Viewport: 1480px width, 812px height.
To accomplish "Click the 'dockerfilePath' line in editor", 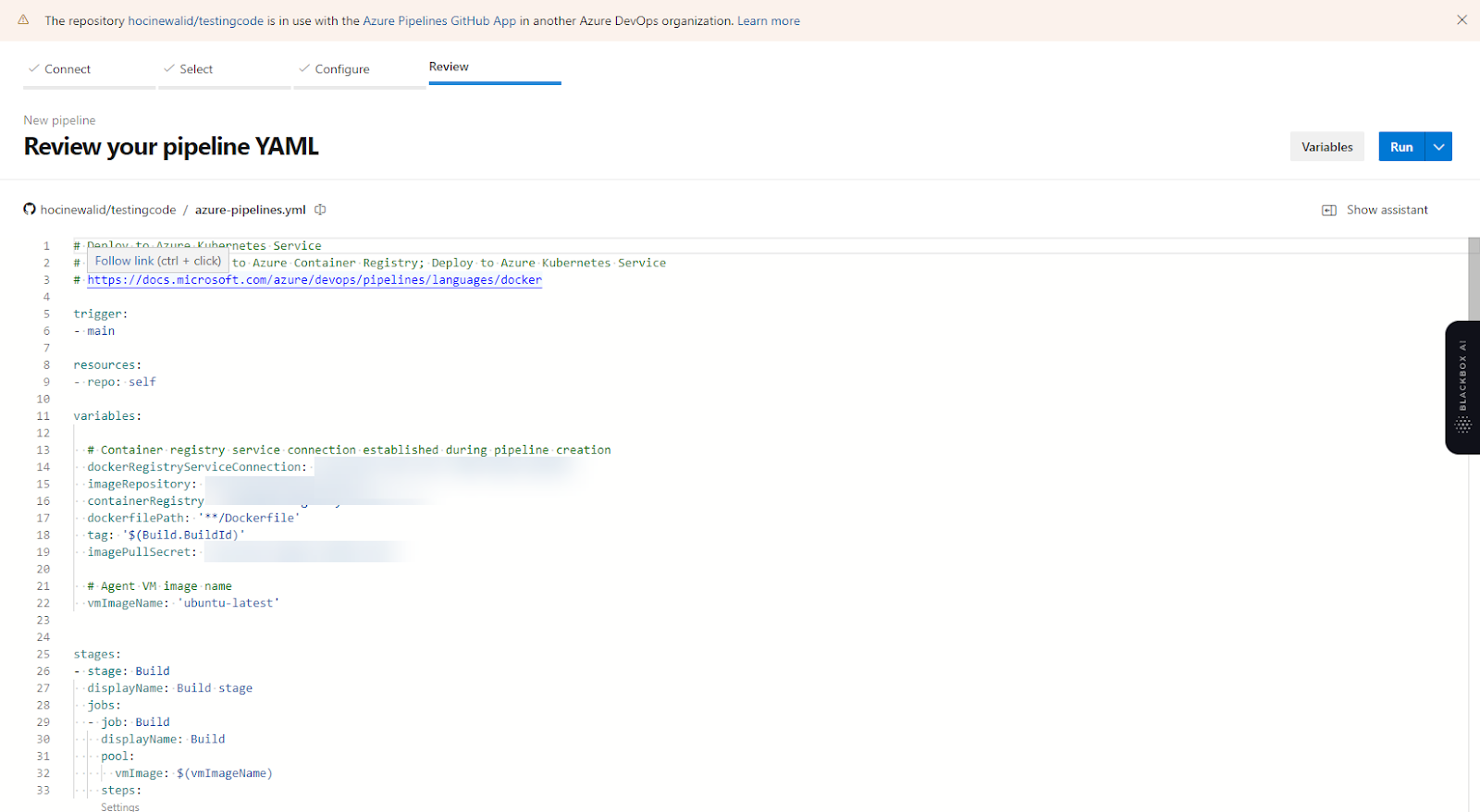I will pyautogui.click(x=193, y=518).
